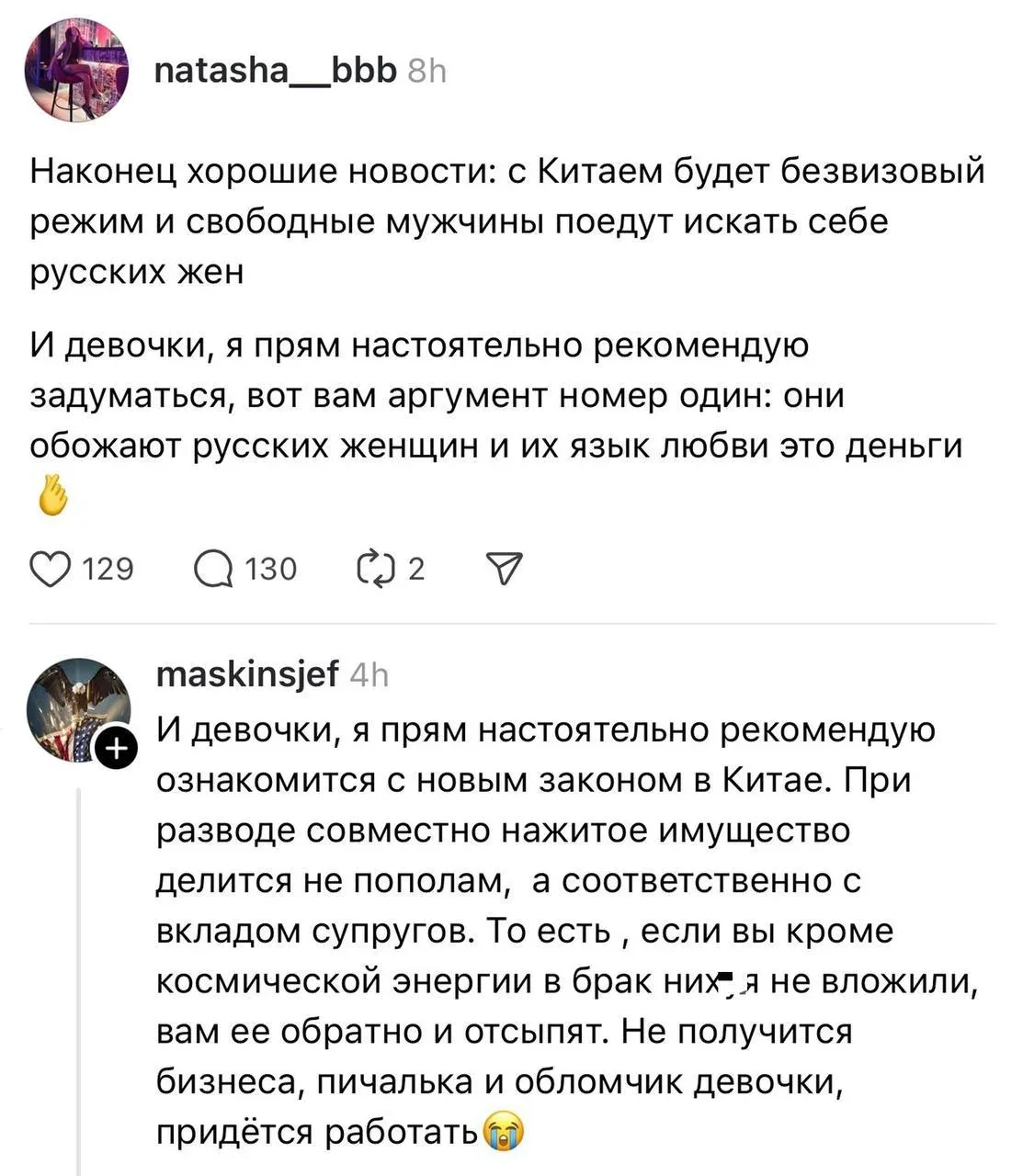Open maskinsjef's eagle avatar
Image resolution: width=1023 pixels, height=1176 pixels.
77,708
